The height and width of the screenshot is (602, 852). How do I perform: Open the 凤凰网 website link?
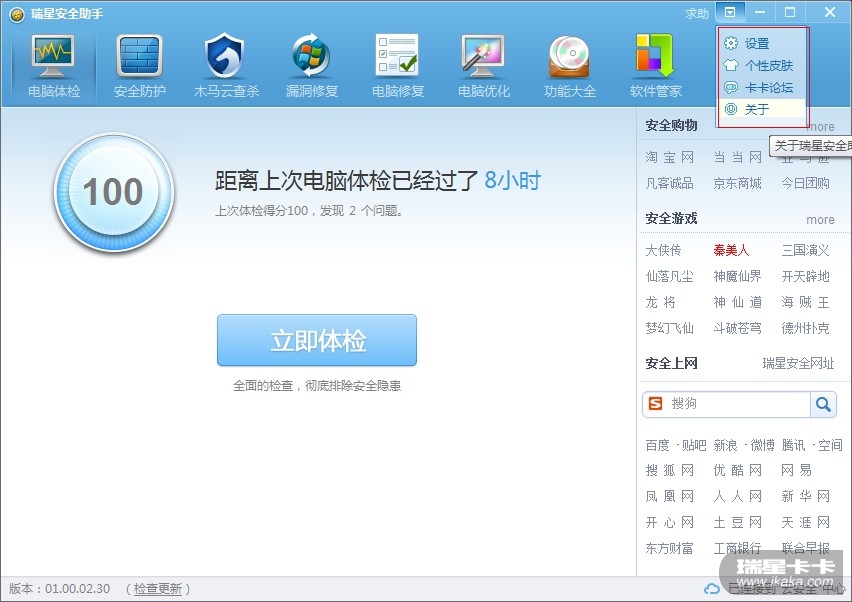669,496
